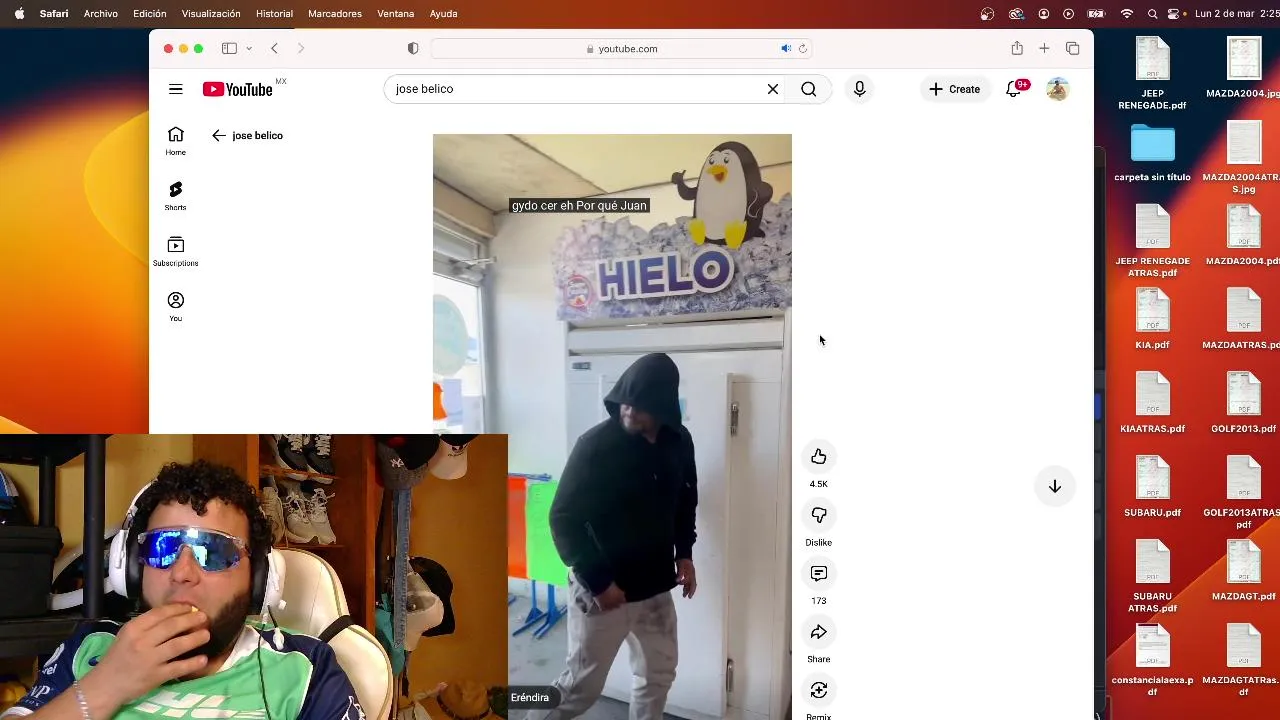Image resolution: width=1280 pixels, height=720 pixels.
Task: Select KIAATRAS.pdf on the desktop
Action: point(1152,403)
